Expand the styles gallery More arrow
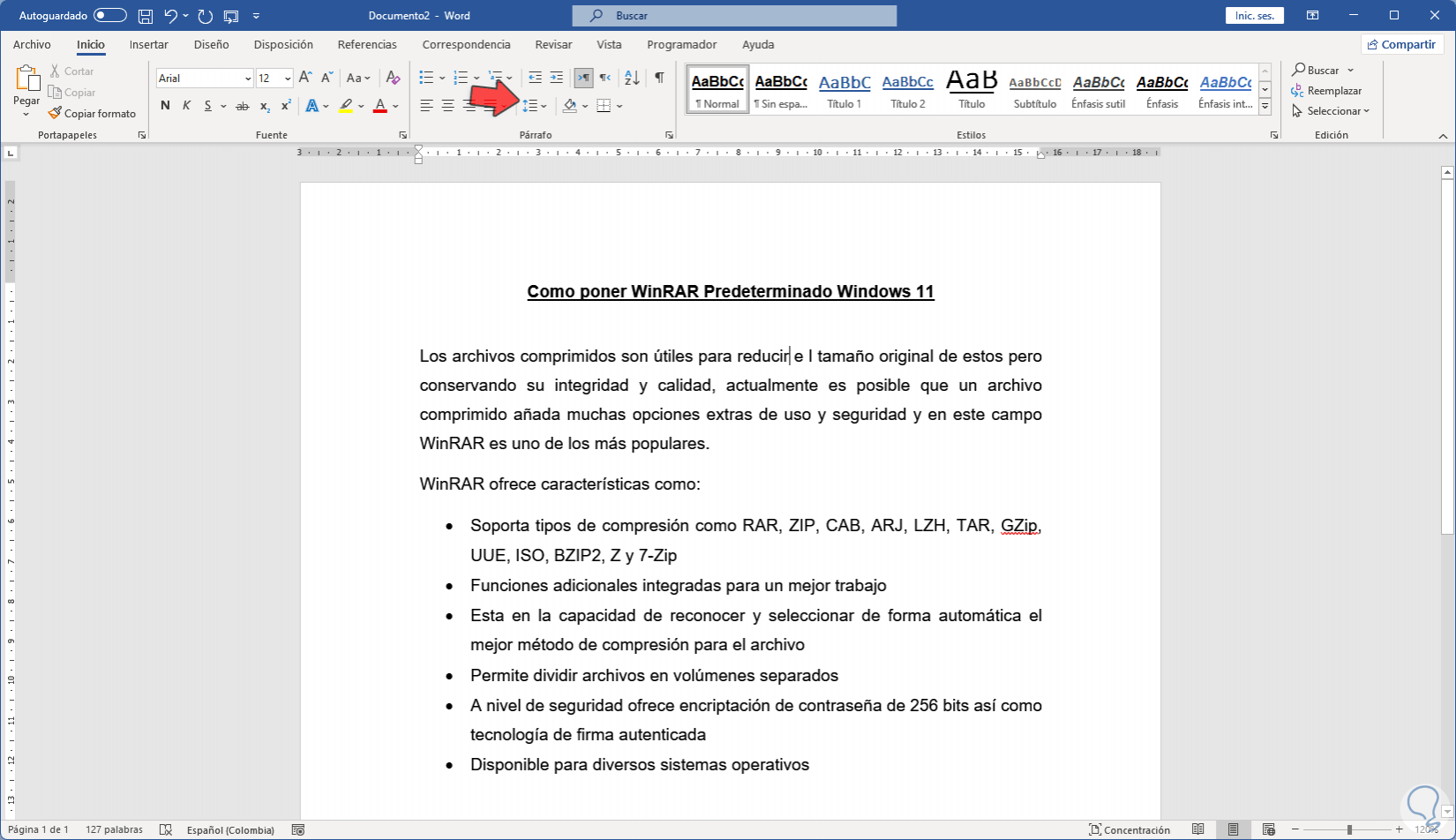Viewport: 1456px width, 840px height. click(x=1265, y=107)
